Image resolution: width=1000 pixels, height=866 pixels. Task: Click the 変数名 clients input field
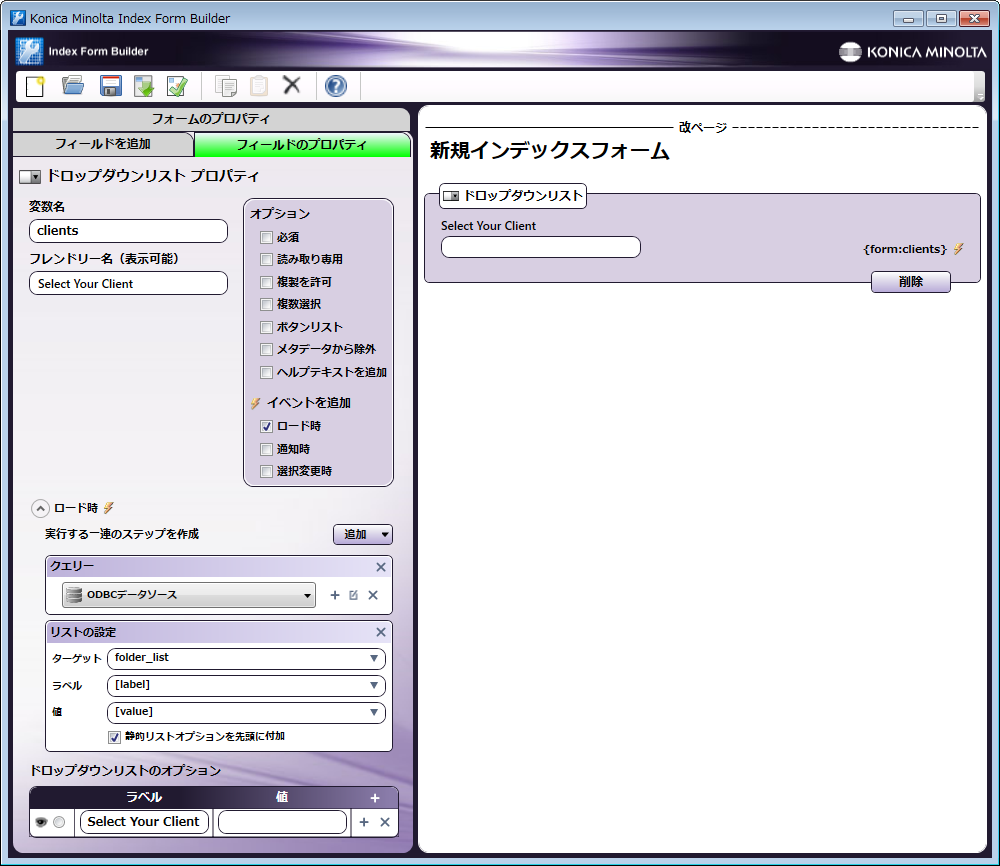128,231
